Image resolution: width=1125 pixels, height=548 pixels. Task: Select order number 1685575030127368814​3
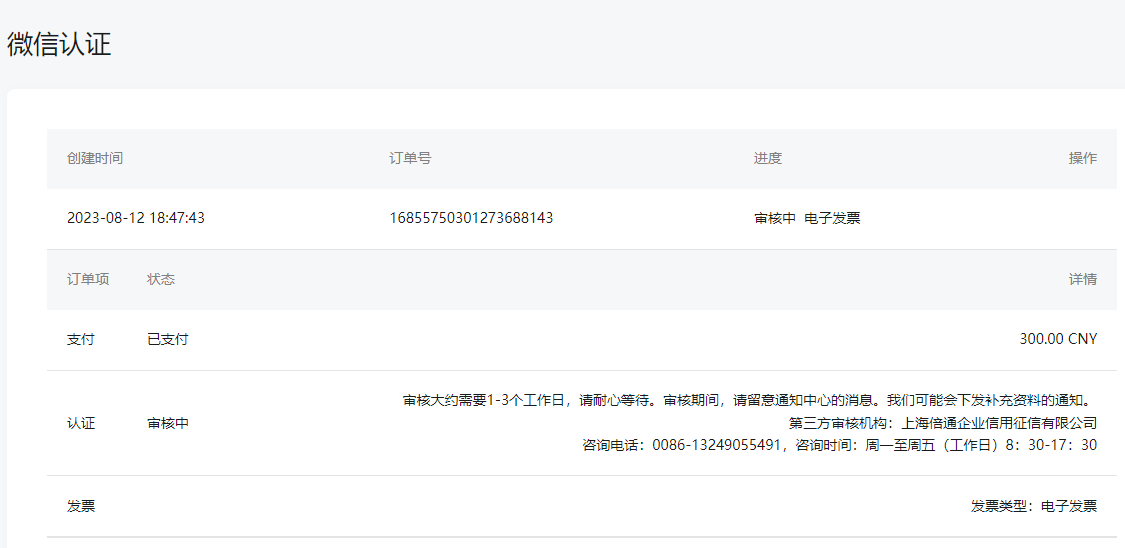(471, 218)
